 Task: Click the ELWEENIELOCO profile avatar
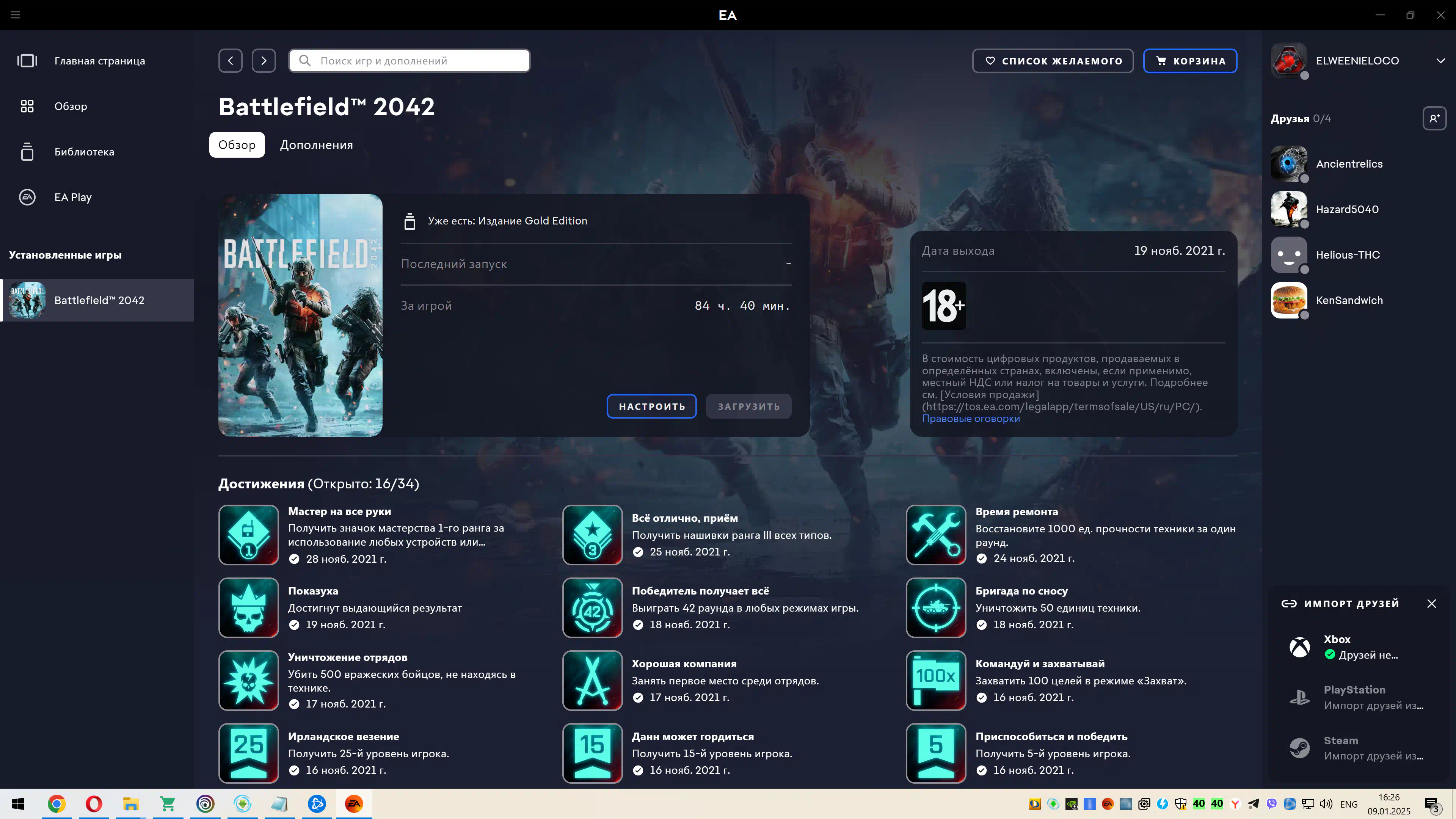[1289, 61]
